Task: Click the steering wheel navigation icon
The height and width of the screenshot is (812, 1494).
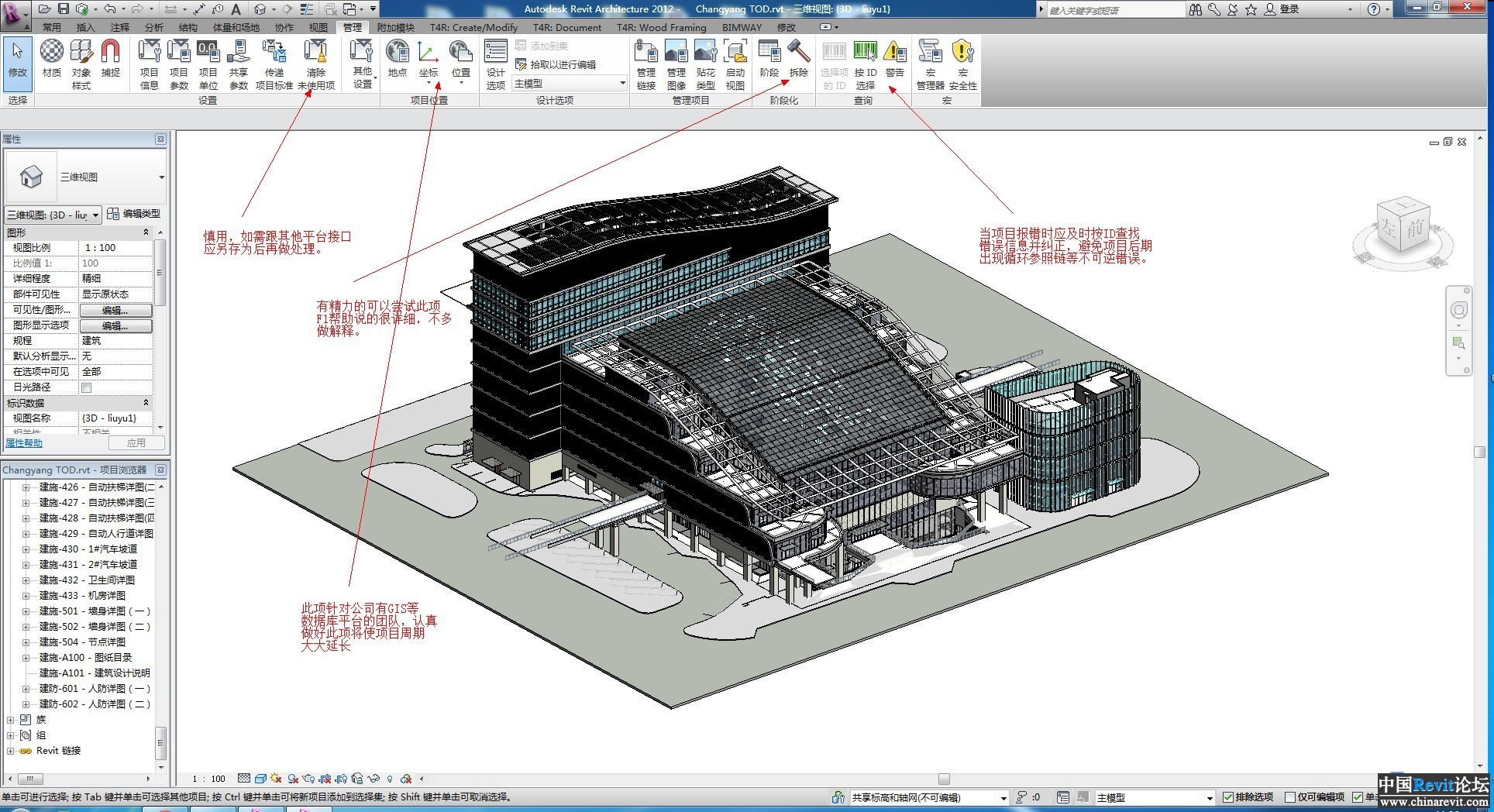Action: tap(1459, 311)
